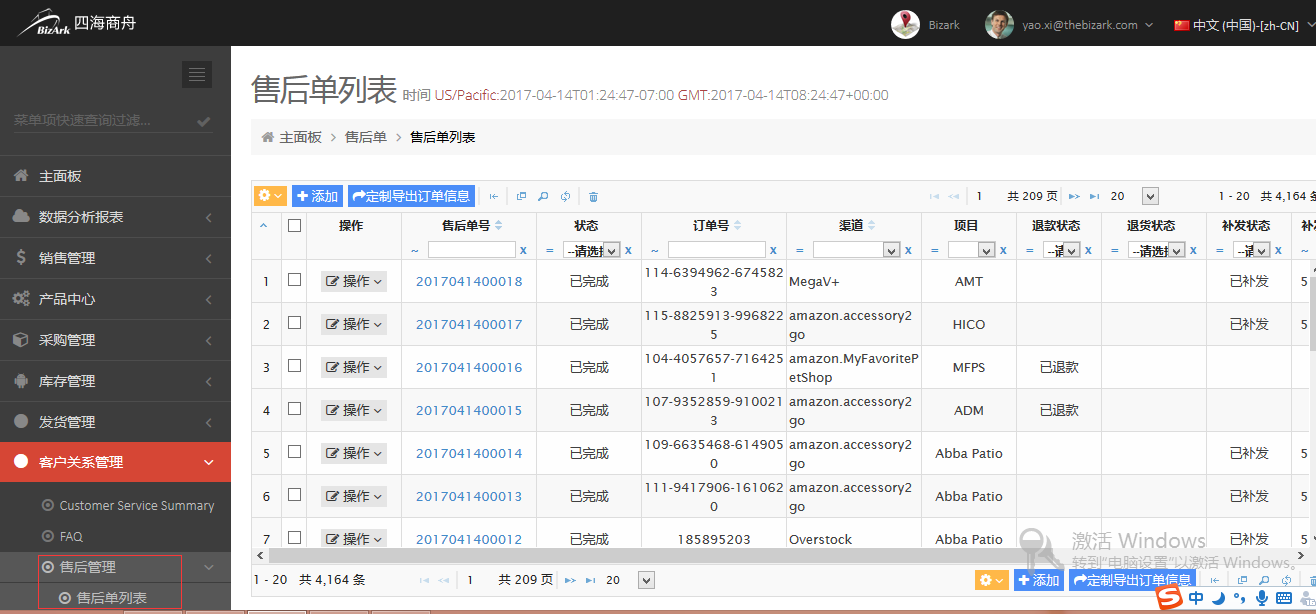
Task: Check the checkbox for row 2
Action: pos(294,323)
